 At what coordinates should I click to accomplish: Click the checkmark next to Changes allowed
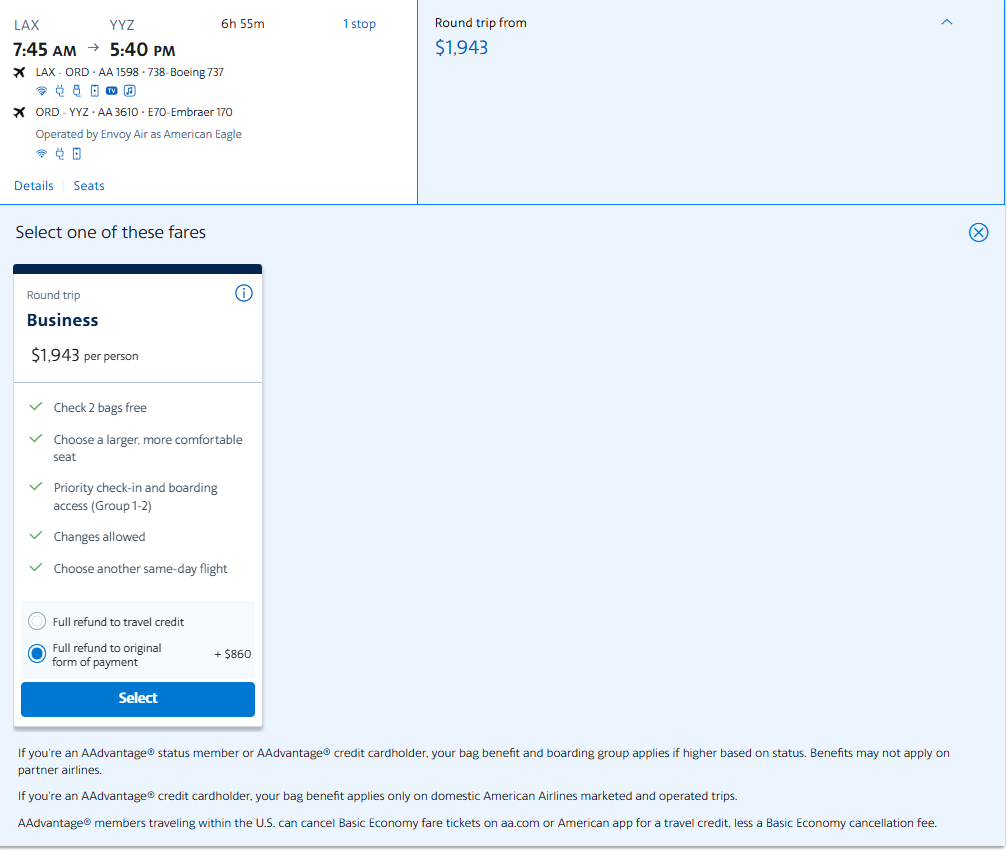click(x=36, y=536)
